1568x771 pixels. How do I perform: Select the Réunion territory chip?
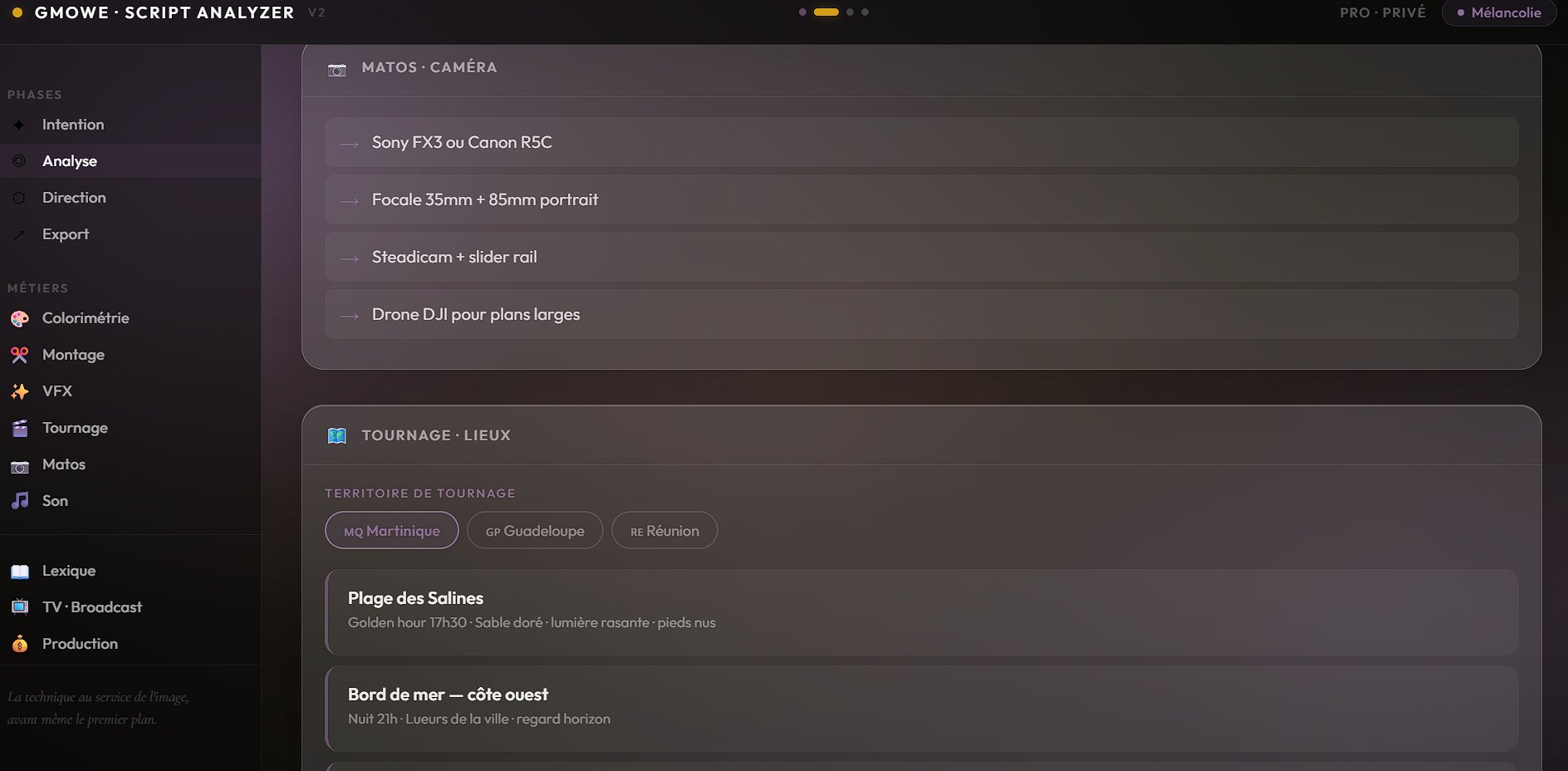tap(664, 530)
